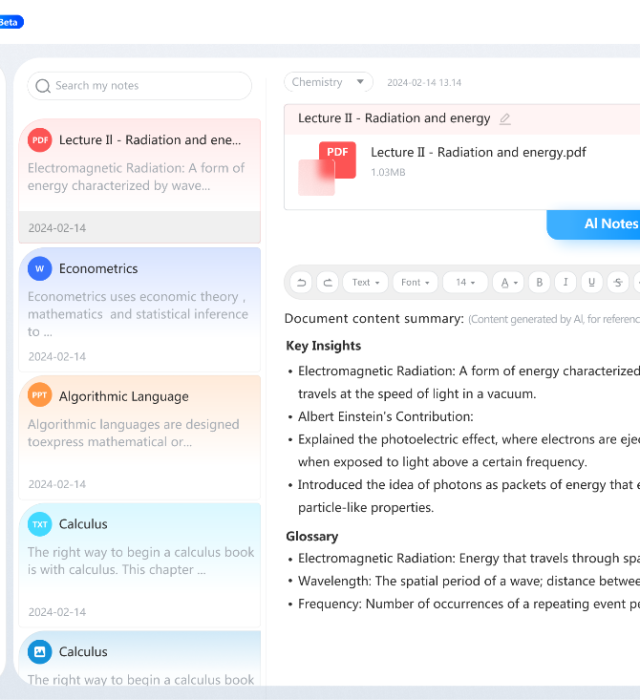Toggle bold formatting
The height and width of the screenshot is (700, 640).
click(540, 283)
